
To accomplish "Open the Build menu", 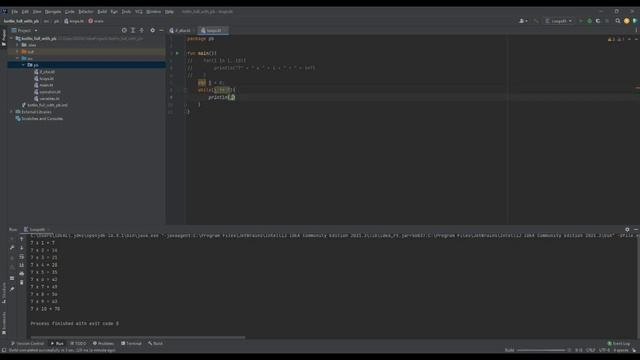I will [x=102, y=12].
